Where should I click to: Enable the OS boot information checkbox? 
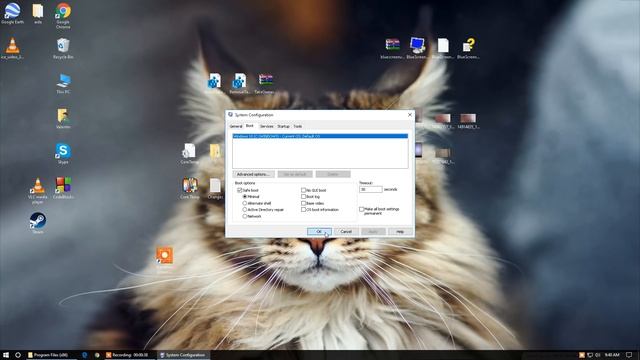point(303,210)
